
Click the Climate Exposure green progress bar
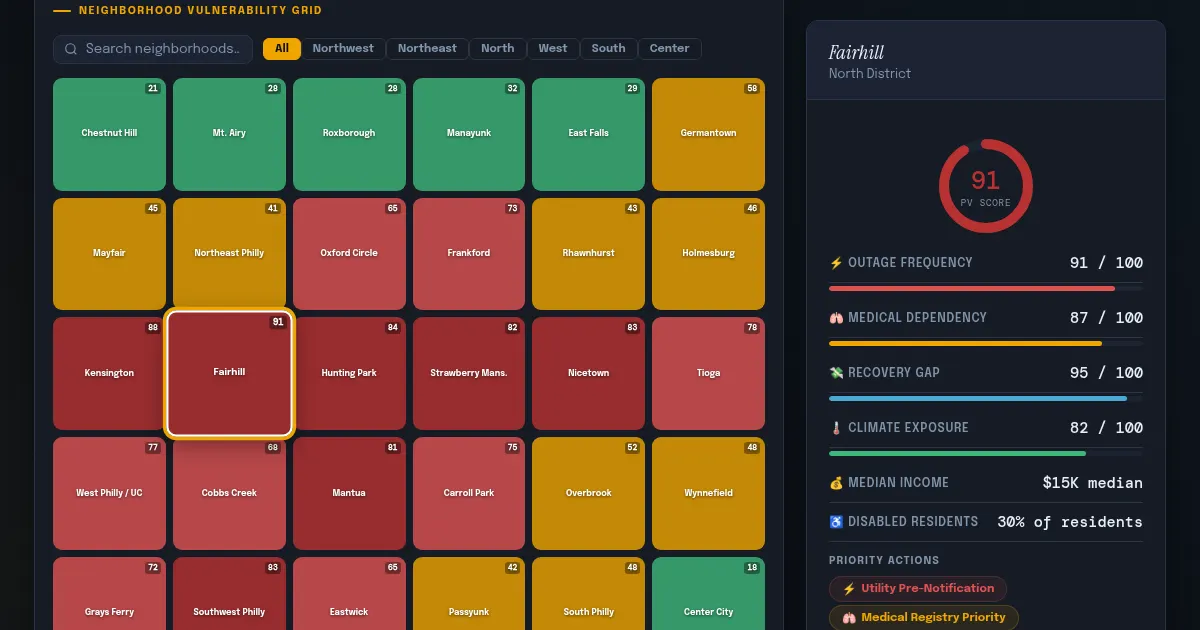click(x=958, y=453)
